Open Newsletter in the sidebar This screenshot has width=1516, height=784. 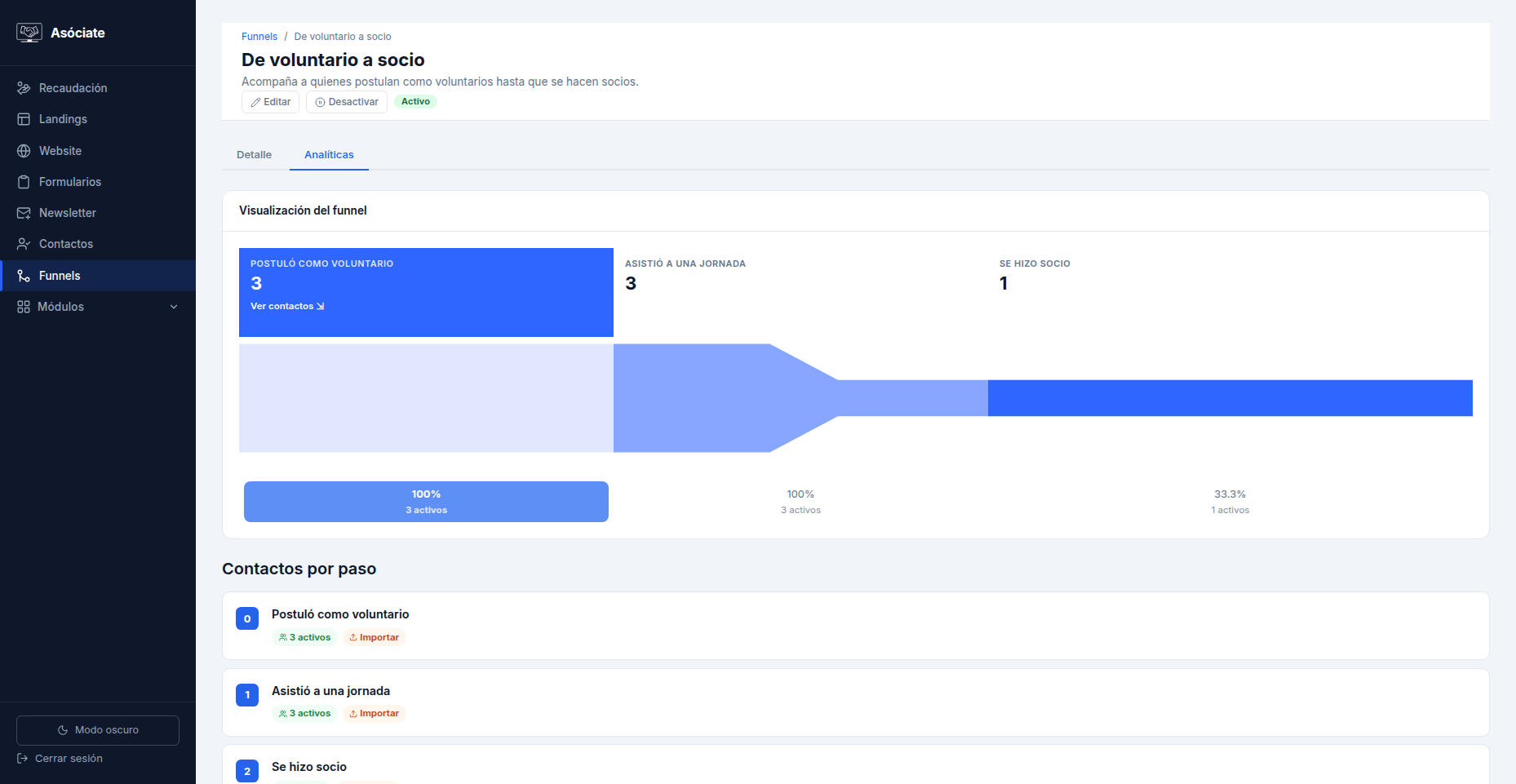coord(98,213)
